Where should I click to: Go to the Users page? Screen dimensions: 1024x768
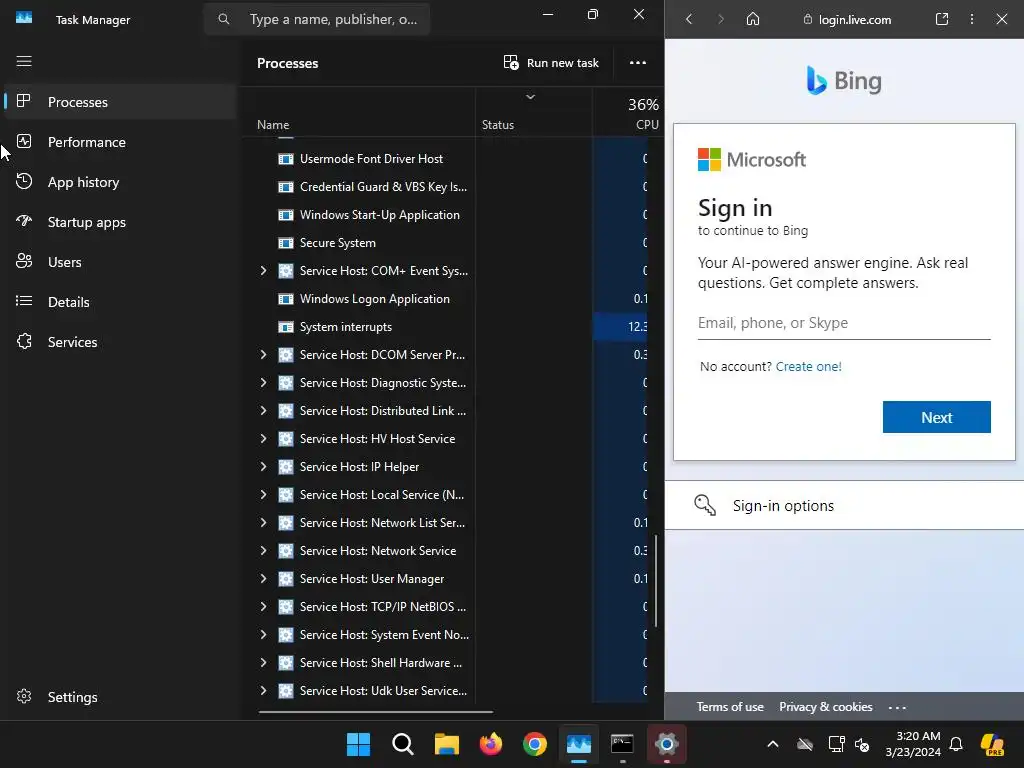(120, 262)
